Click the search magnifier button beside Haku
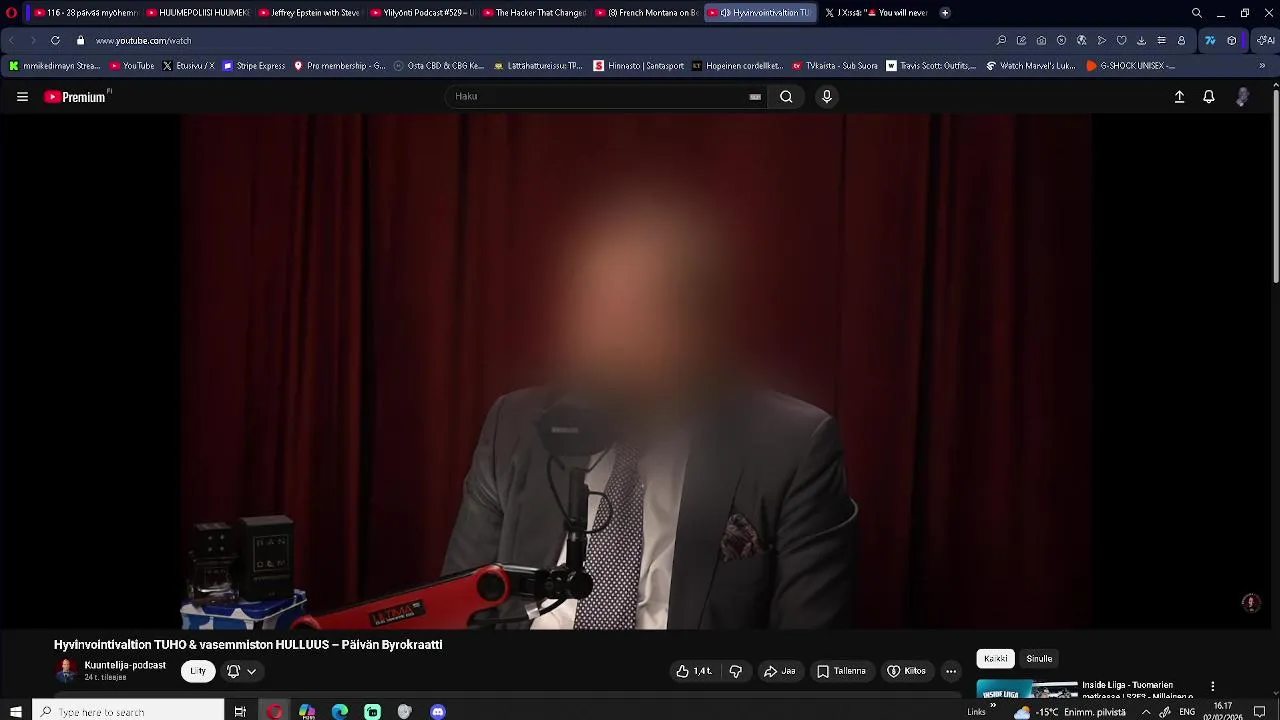1280x720 pixels. (x=786, y=97)
